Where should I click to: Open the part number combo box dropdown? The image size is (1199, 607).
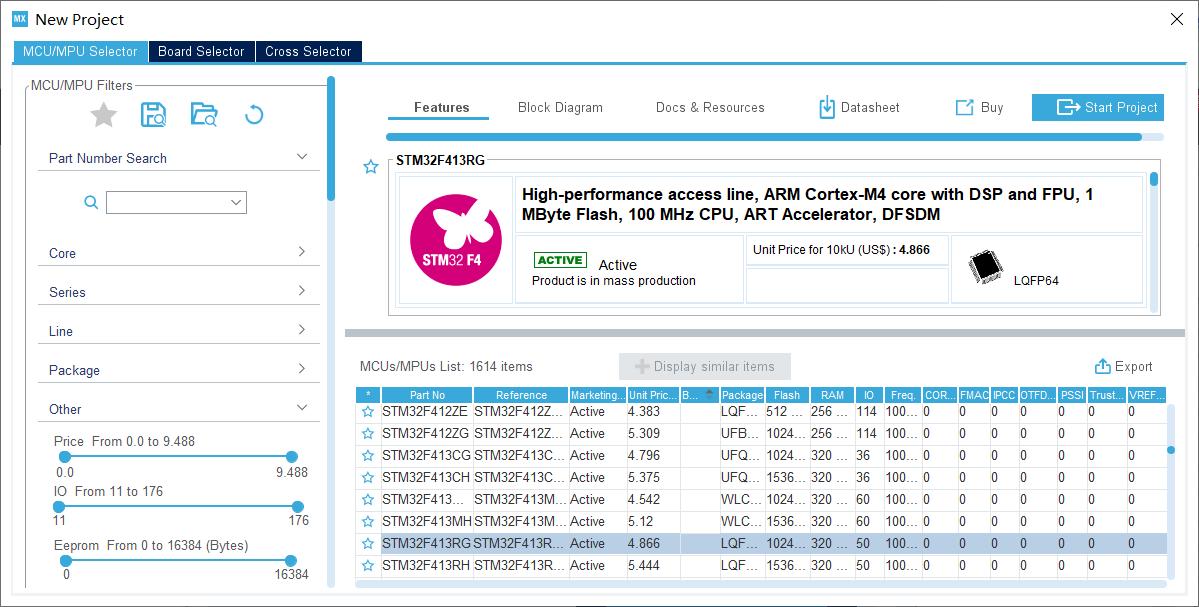(236, 203)
